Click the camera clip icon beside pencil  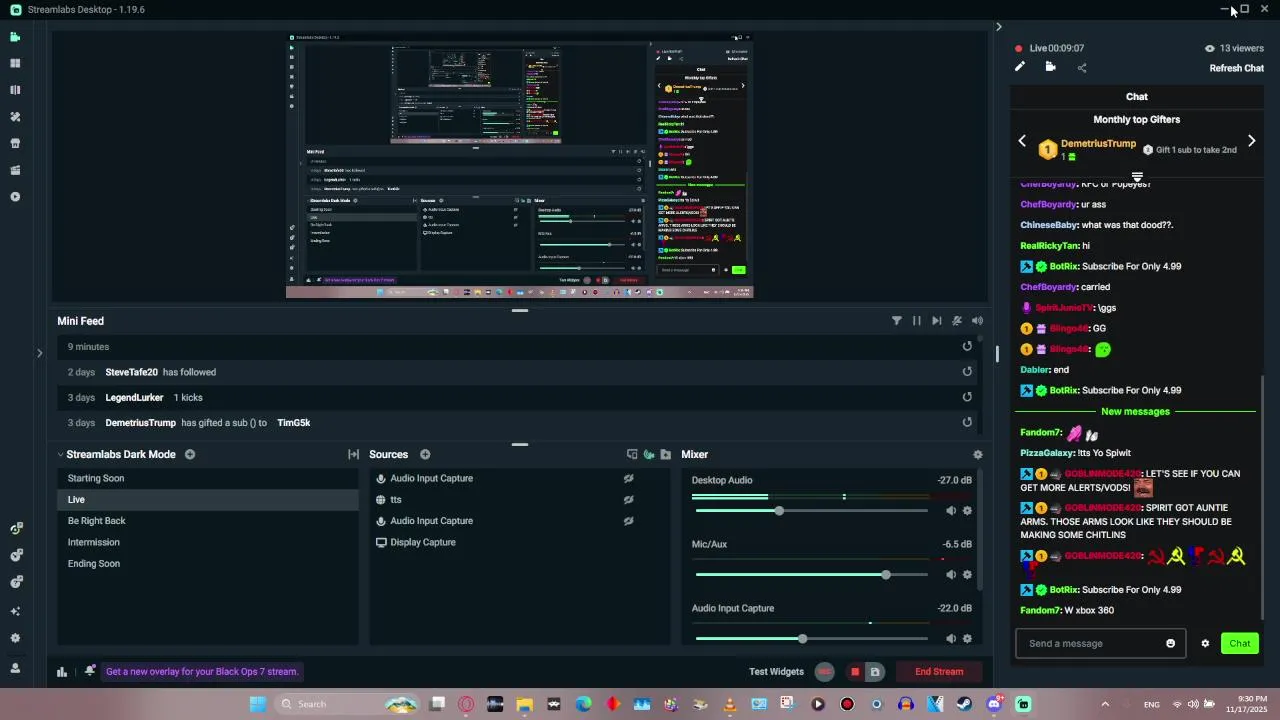(x=1050, y=67)
